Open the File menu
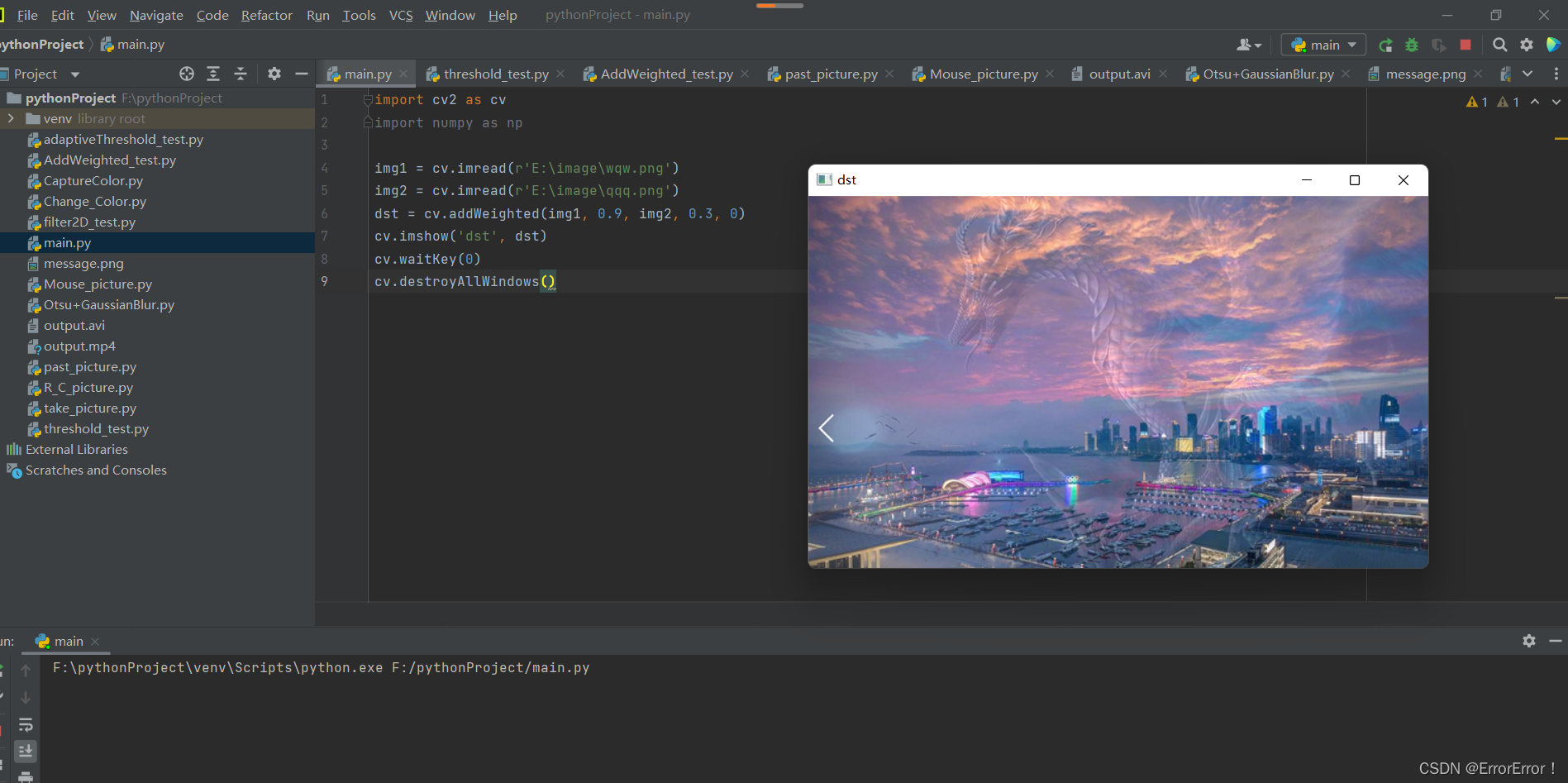 (27, 15)
